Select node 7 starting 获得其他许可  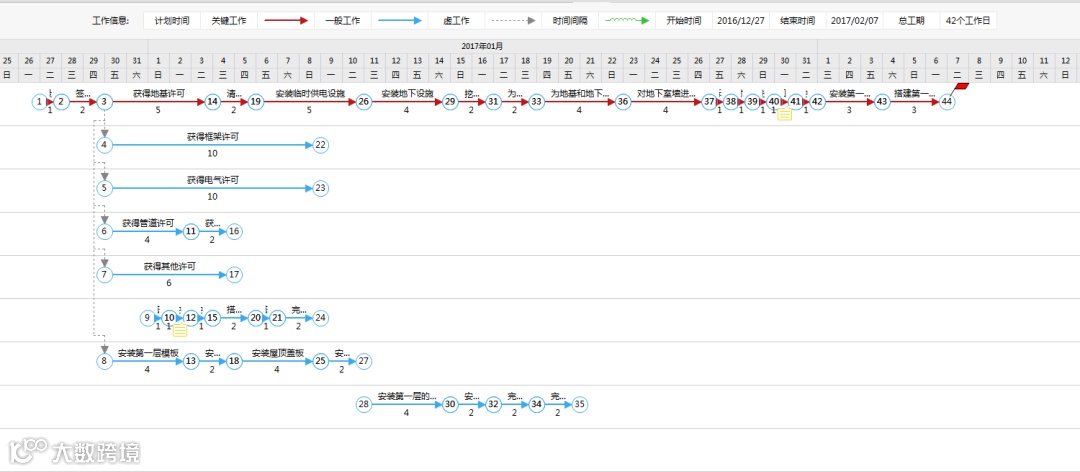104,275
